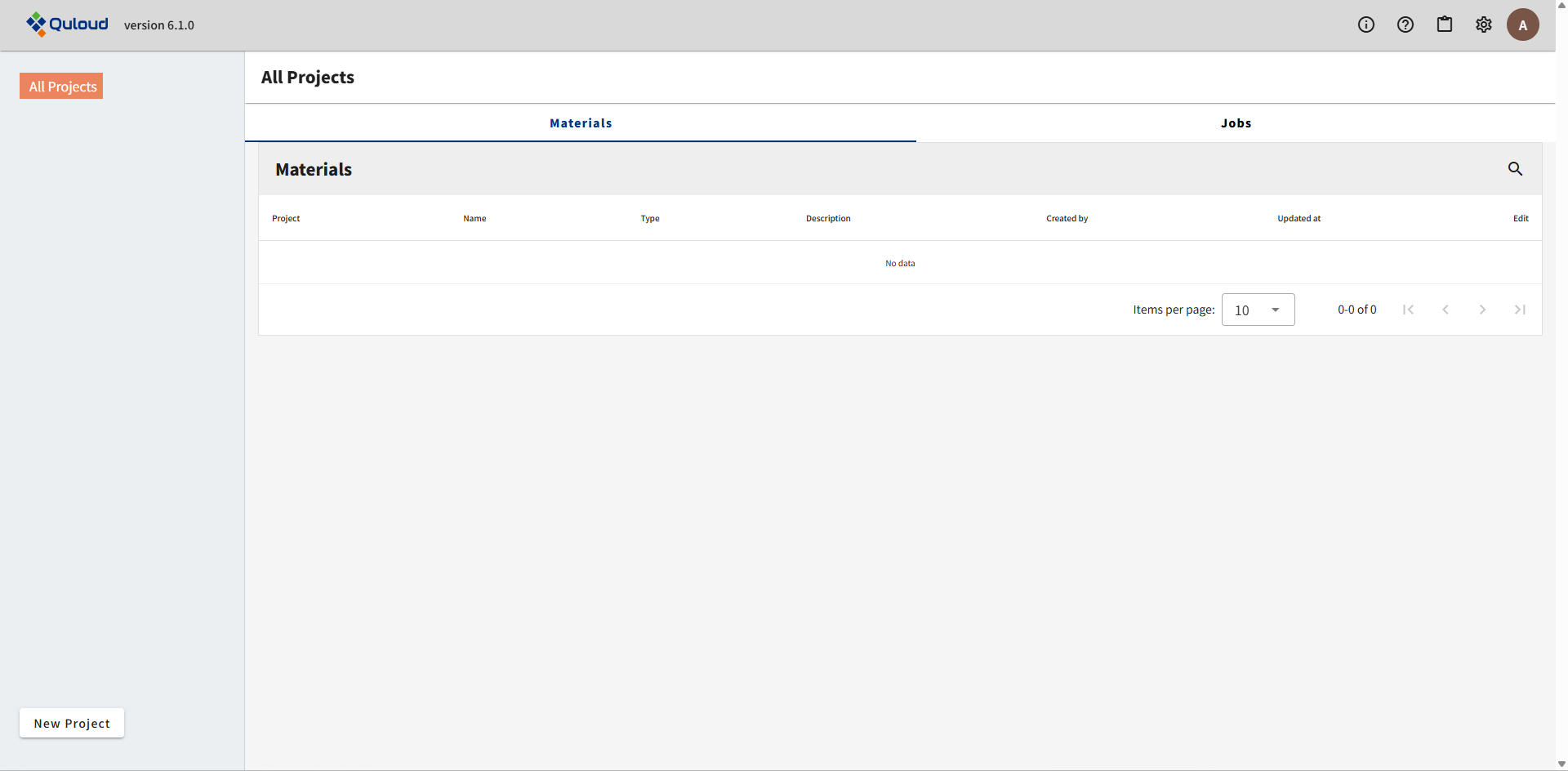Switch to the Jobs tab
The width and height of the screenshot is (1568, 771).
[1236, 123]
